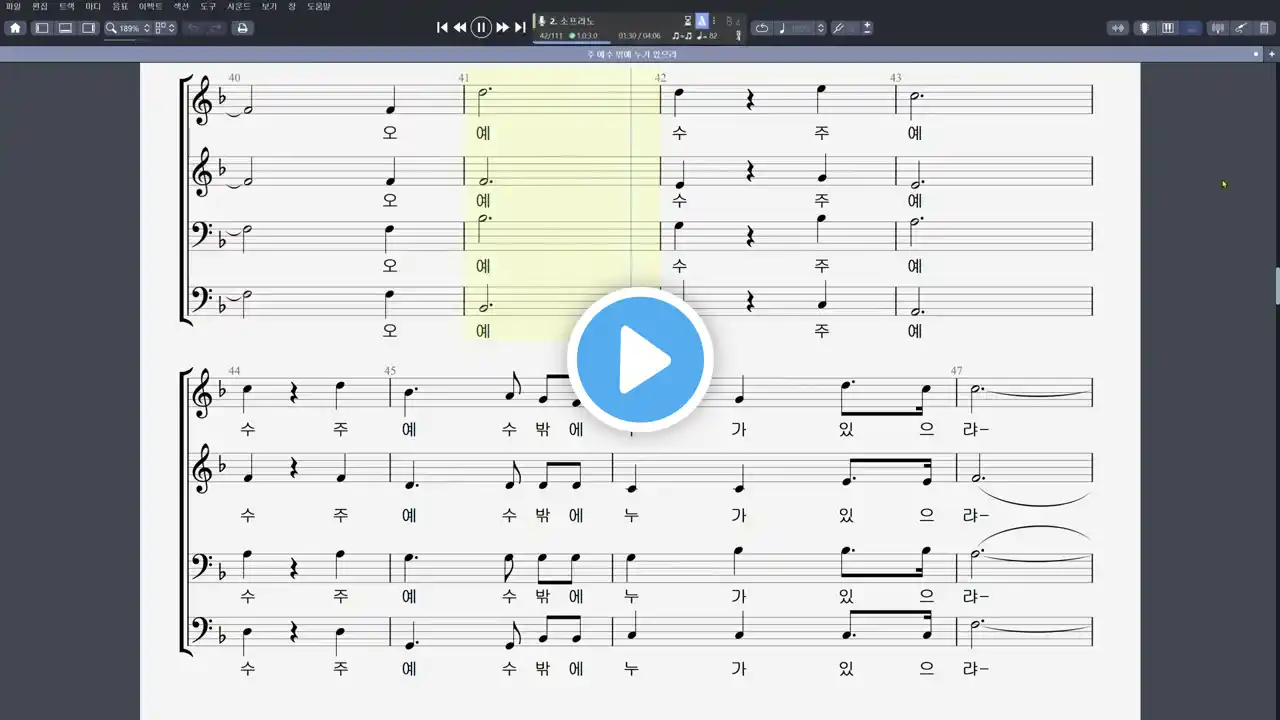
Task: Toggle the countdown hourglass
Action: 688,21
